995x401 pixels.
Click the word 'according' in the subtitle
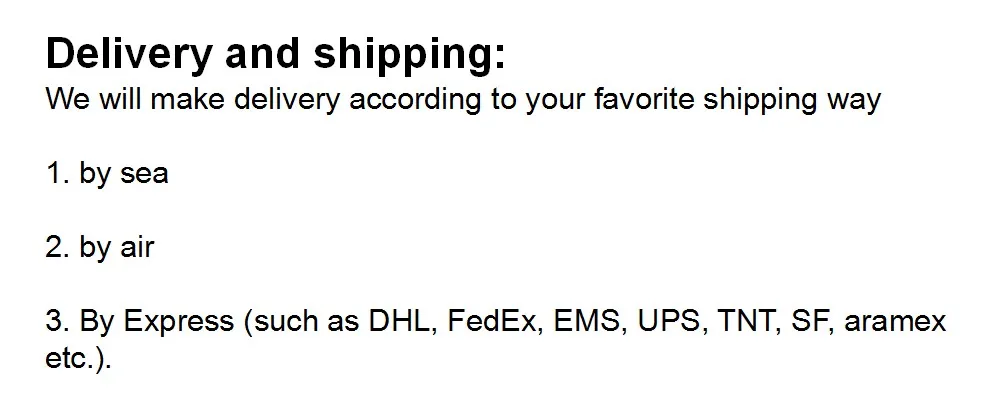tap(415, 100)
